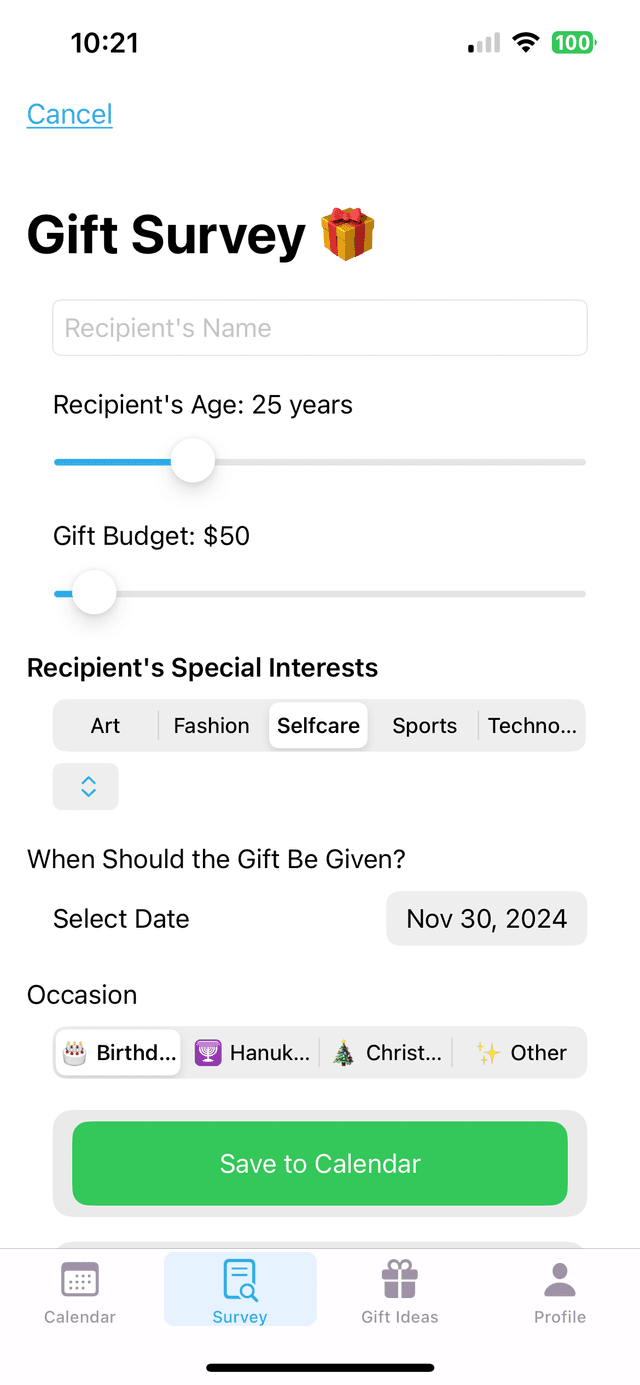Screen dimensions: 640x1385
Task: Expand the interests chevron picker
Action: click(85, 786)
